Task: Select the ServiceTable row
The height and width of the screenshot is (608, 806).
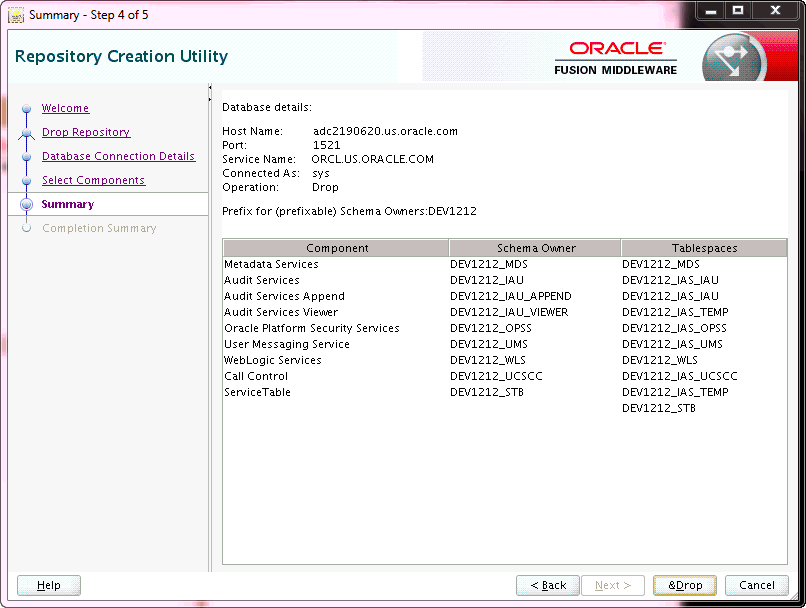Action: tap(505, 392)
